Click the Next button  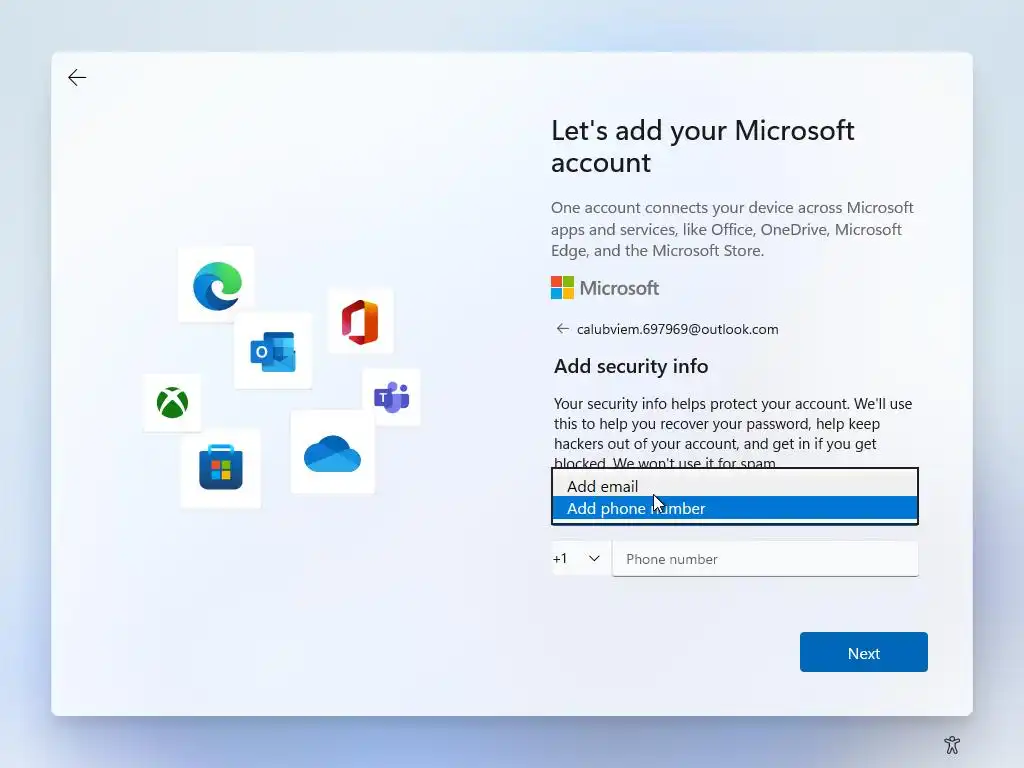click(x=863, y=652)
